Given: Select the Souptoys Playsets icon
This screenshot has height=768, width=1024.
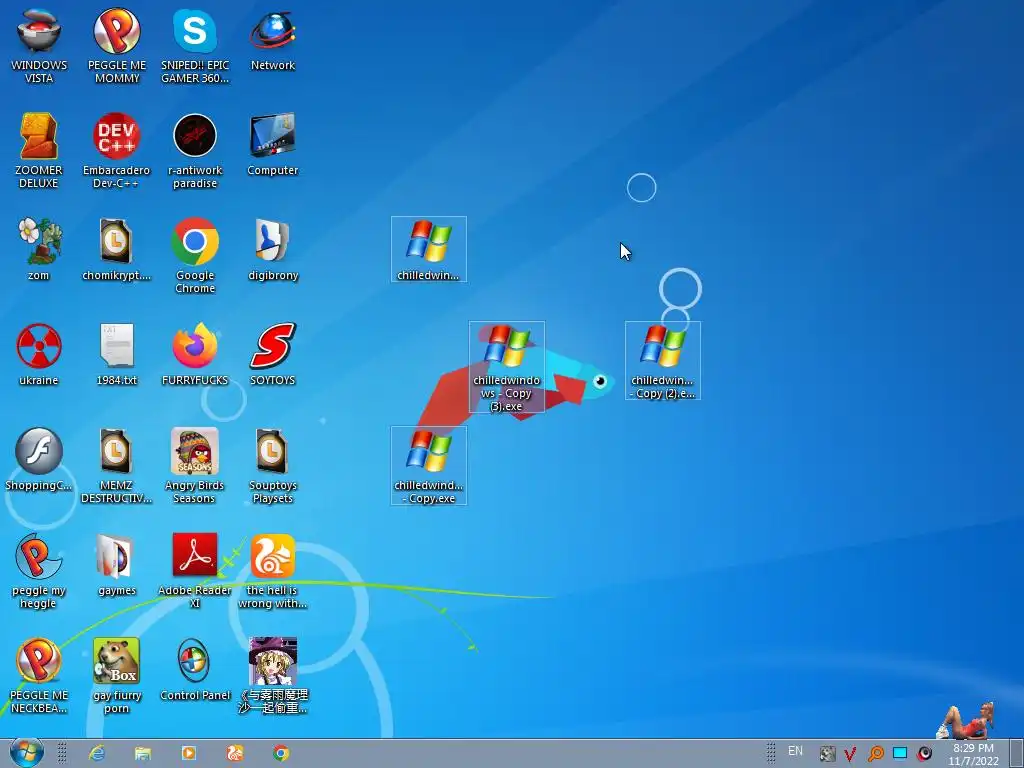Looking at the screenshot, I should click(272, 466).
